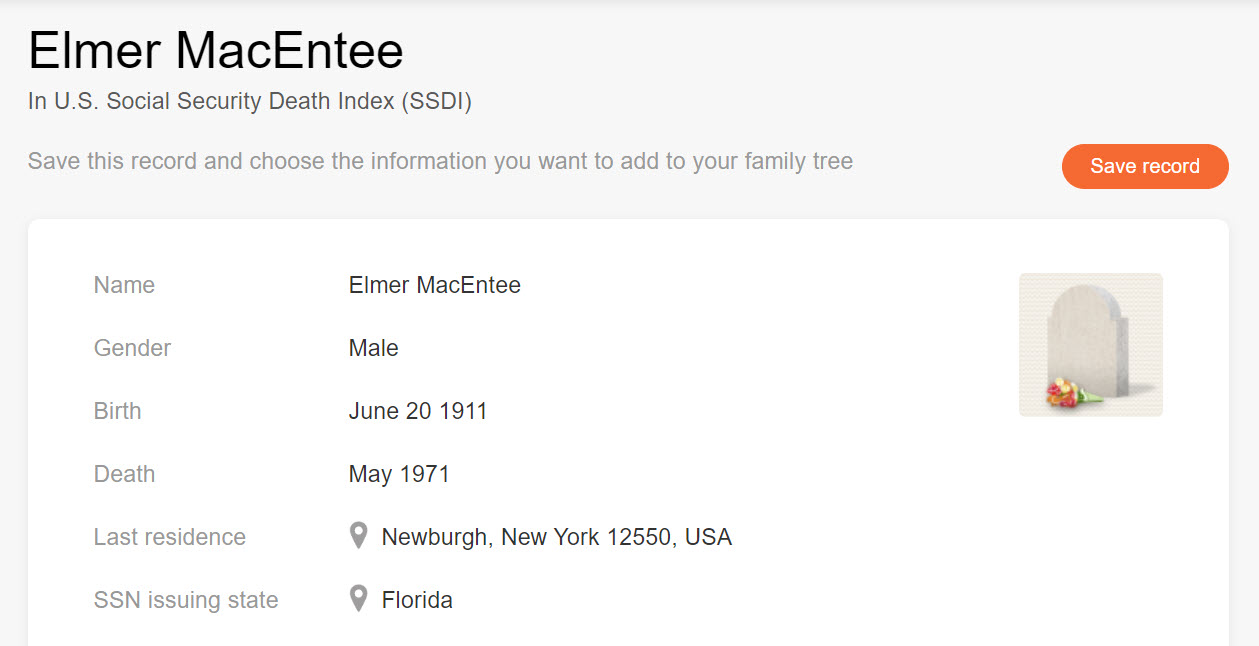Click the Birth field label
This screenshot has width=1259, height=646.
coord(117,411)
